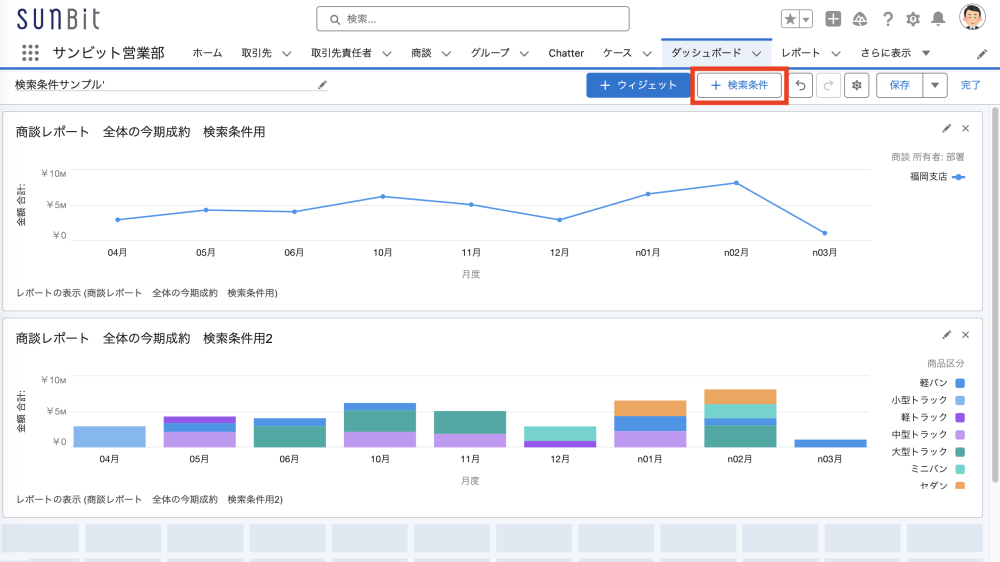Click the favorites star icon

[790, 19]
